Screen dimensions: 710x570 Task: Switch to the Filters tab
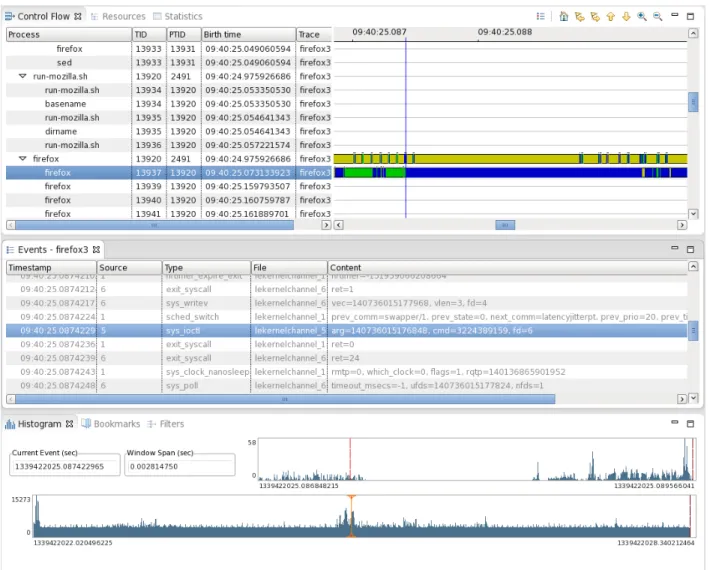click(166, 424)
